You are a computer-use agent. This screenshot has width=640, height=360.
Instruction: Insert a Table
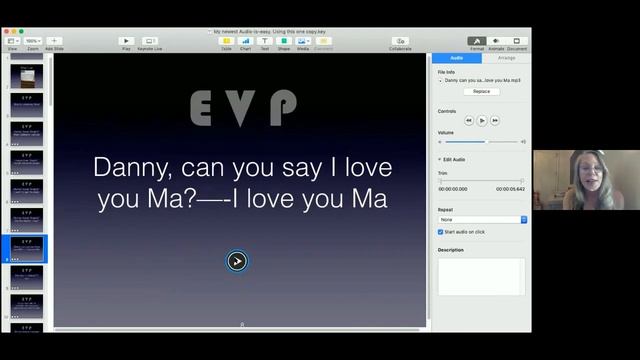tap(226, 41)
